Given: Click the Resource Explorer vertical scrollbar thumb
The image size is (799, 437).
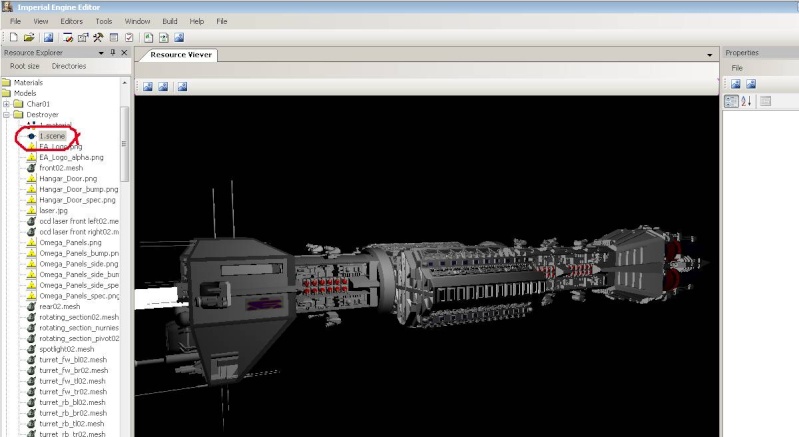Looking at the screenshot, I should 124,144.
